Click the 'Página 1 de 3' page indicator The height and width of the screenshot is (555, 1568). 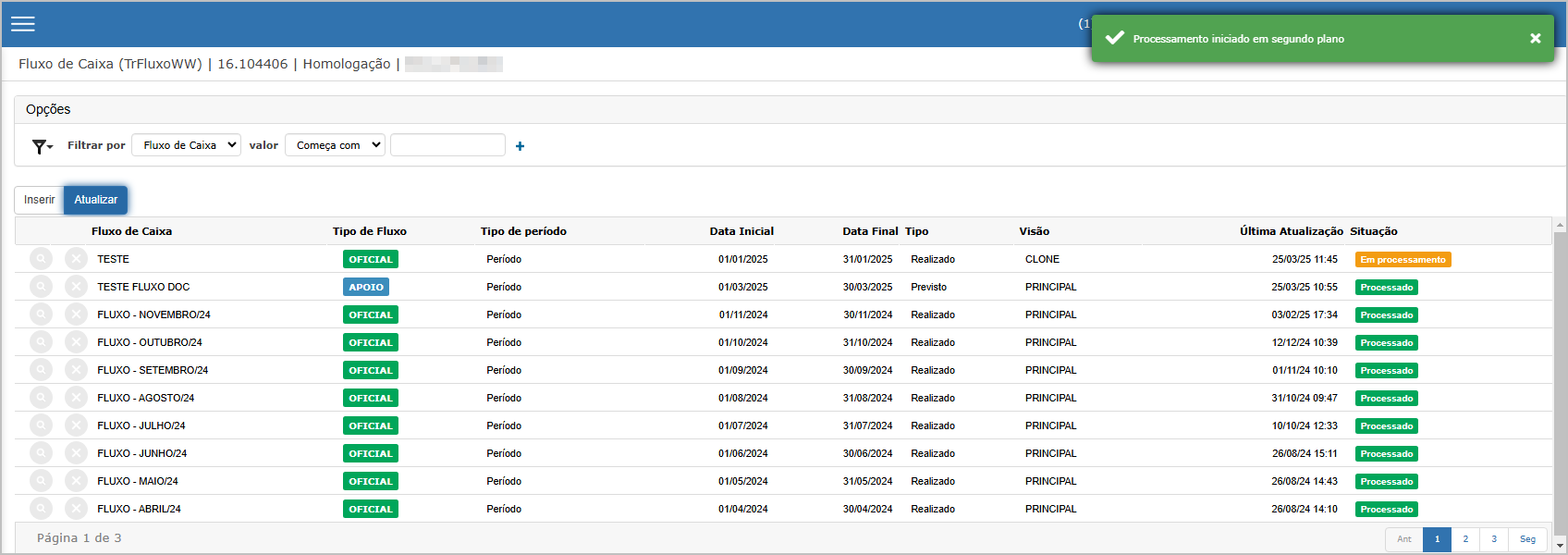tap(80, 538)
